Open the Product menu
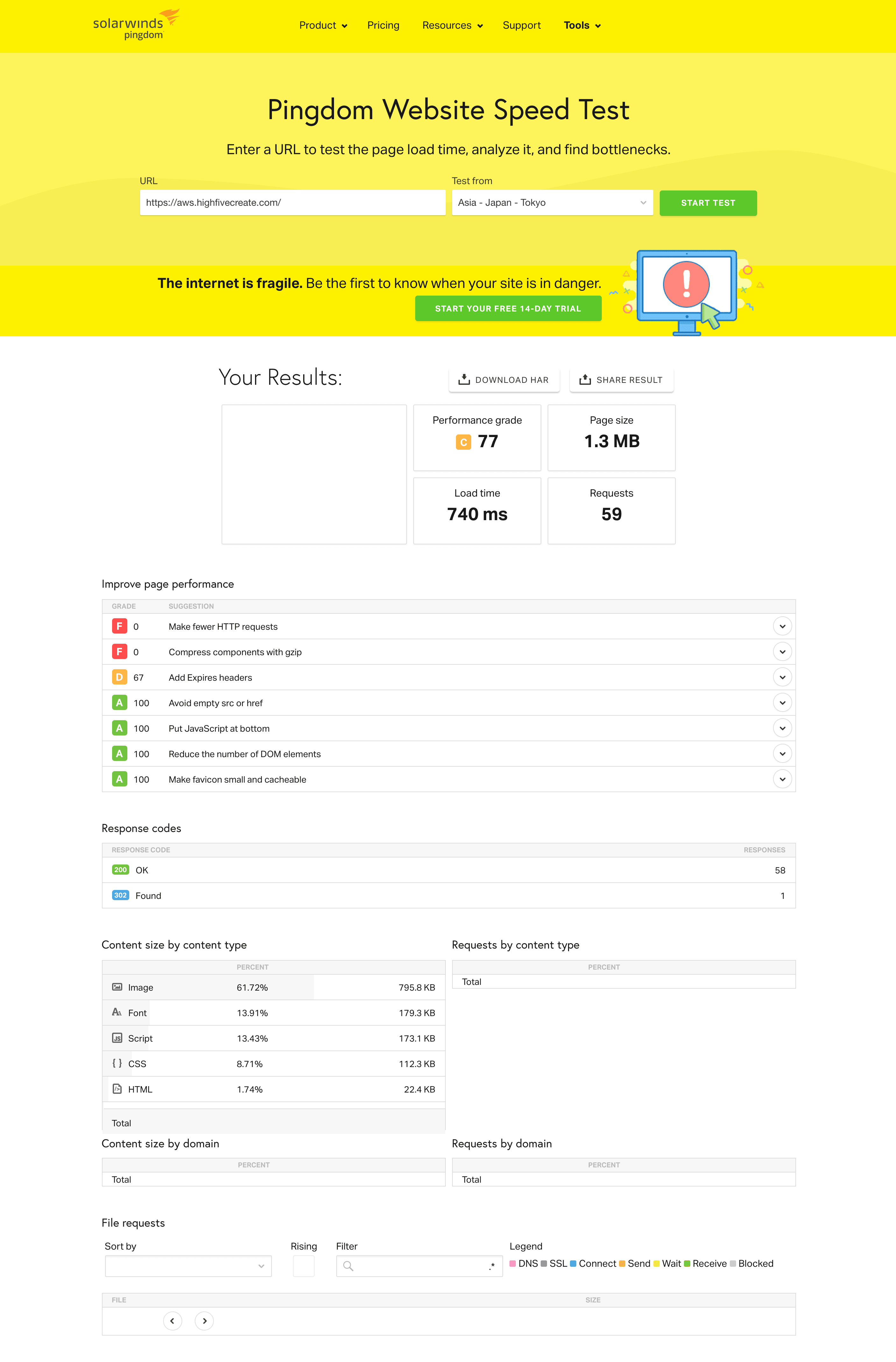 click(323, 25)
